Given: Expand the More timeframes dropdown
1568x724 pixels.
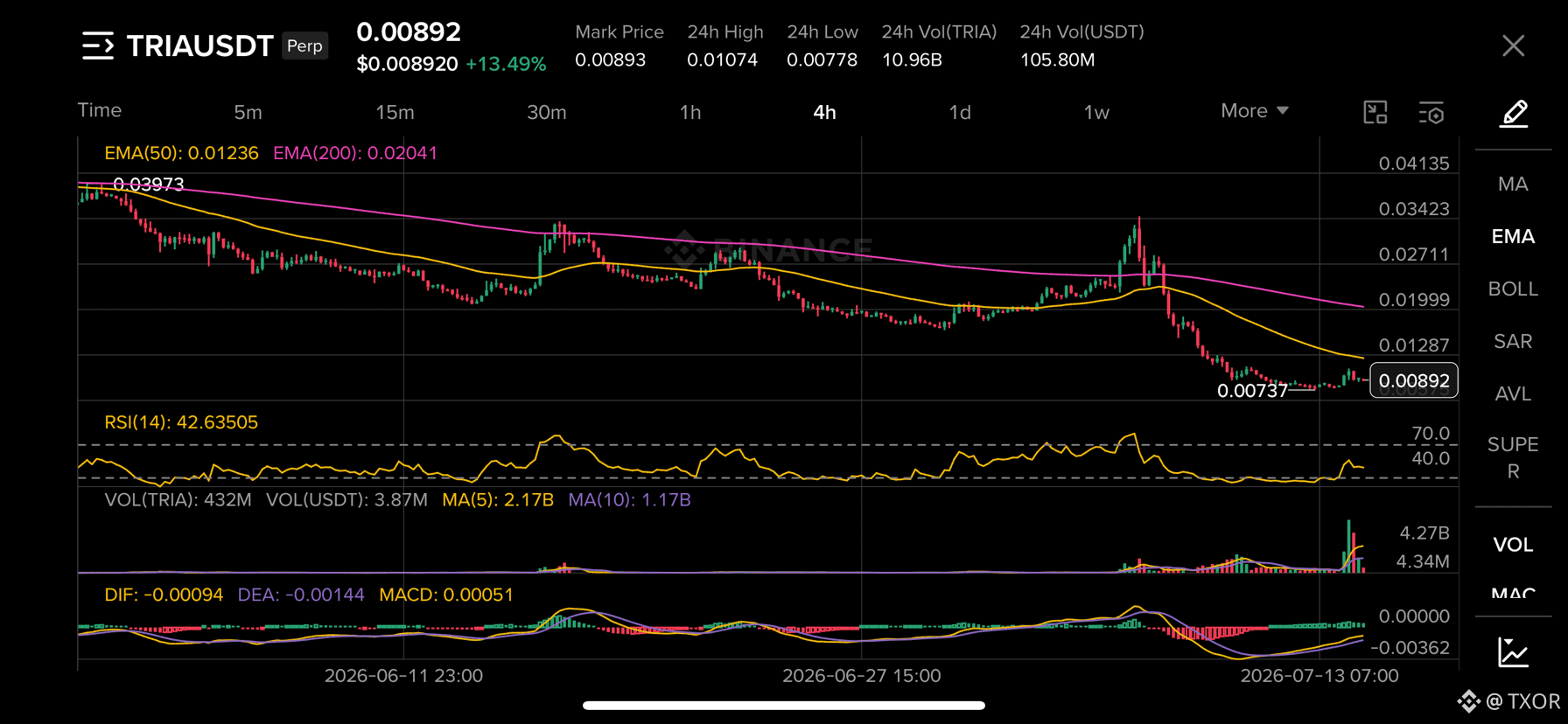Looking at the screenshot, I should click(x=1255, y=111).
